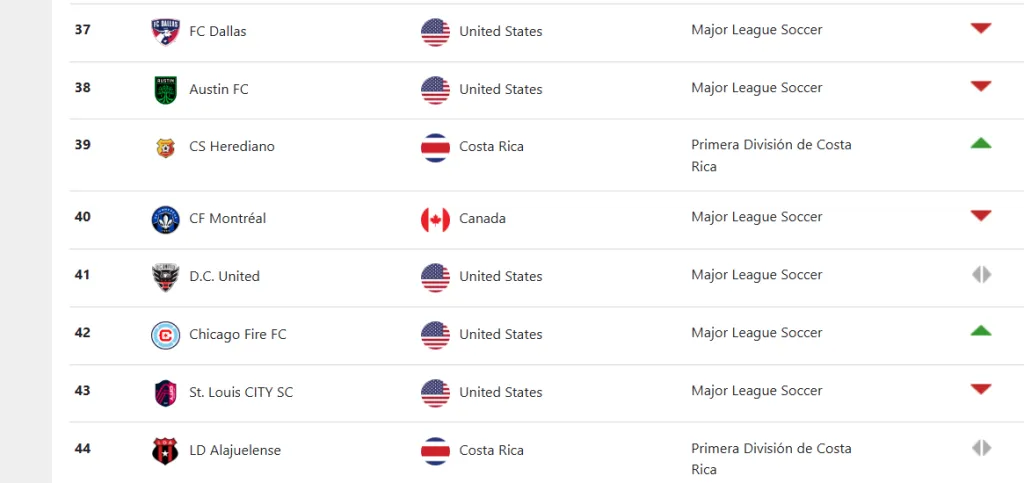Image resolution: width=1024 pixels, height=483 pixels.
Task: Click Major League Soccer in D.C. United row
Action: [756, 275]
